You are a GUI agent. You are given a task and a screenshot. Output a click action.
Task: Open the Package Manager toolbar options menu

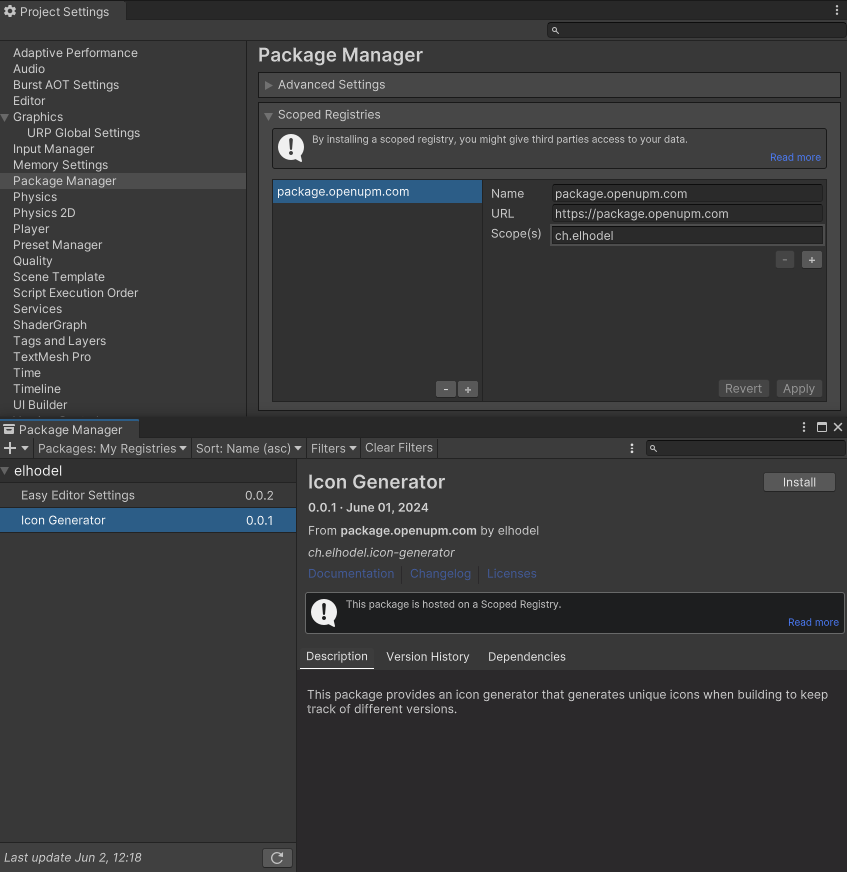(632, 448)
